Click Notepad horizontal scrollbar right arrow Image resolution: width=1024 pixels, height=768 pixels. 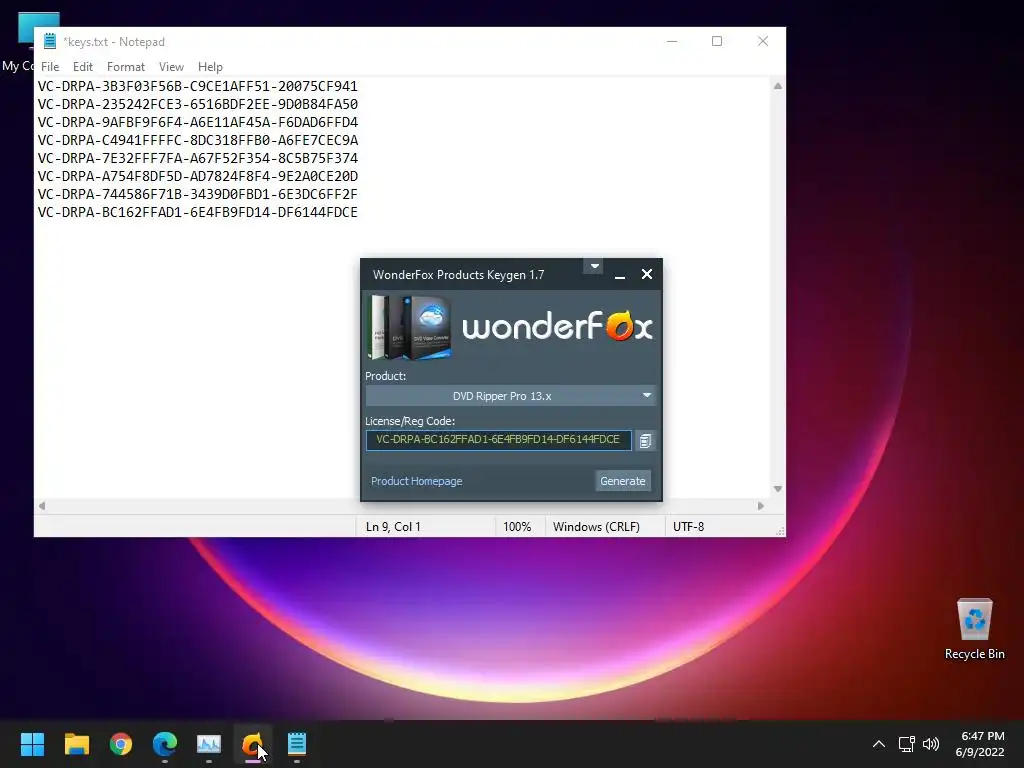coord(761,505)
